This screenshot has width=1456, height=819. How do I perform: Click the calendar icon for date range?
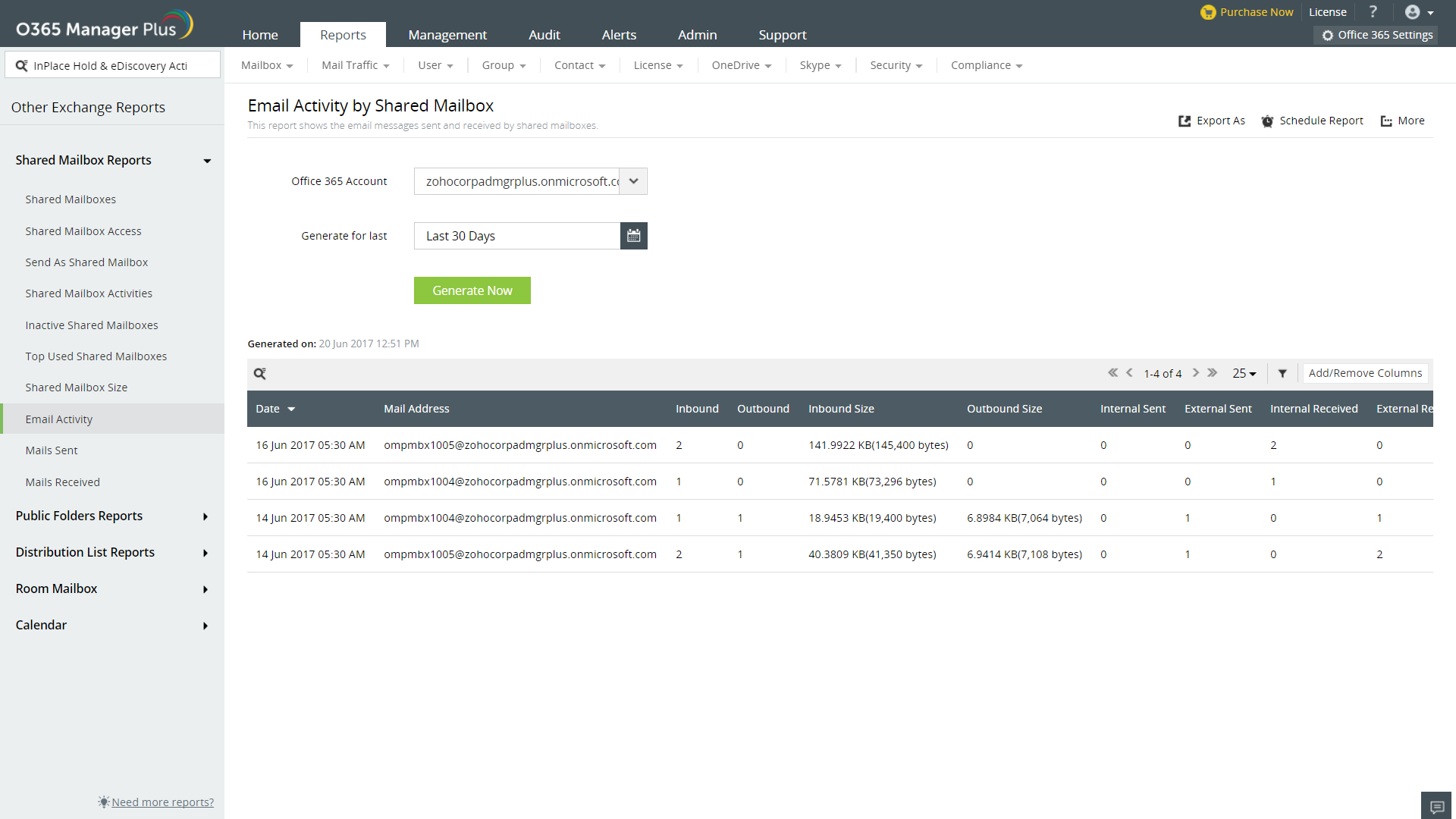pos(633,236)
